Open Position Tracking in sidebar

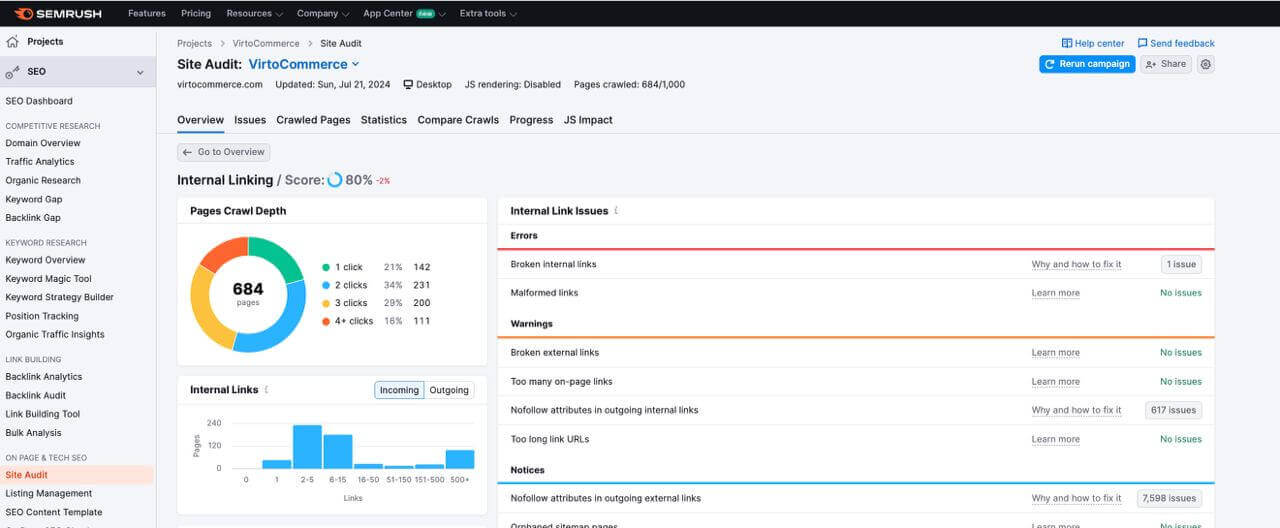point(42,316)
